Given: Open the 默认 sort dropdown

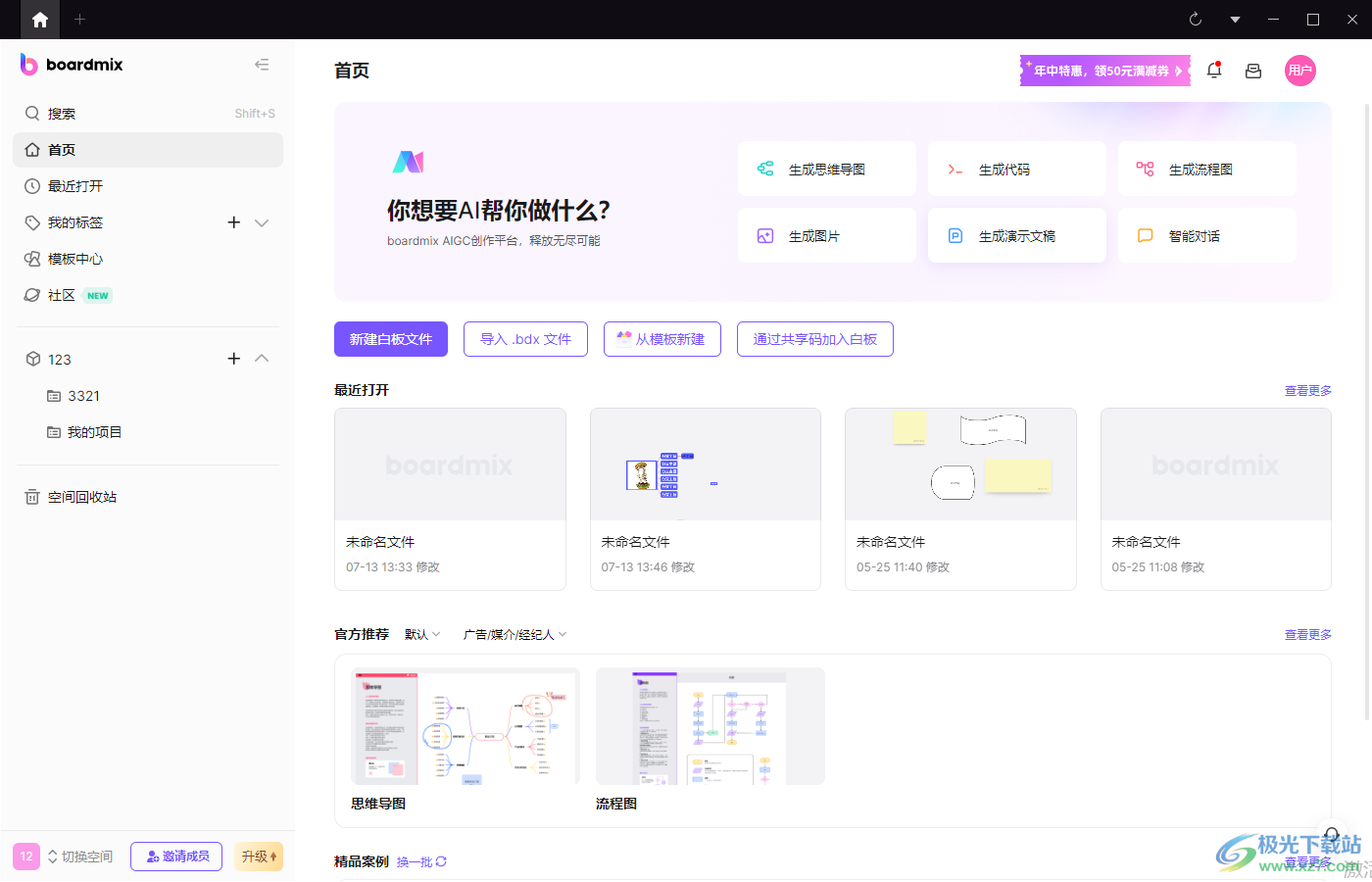Looking at the screenshot, I should [422, 635].
